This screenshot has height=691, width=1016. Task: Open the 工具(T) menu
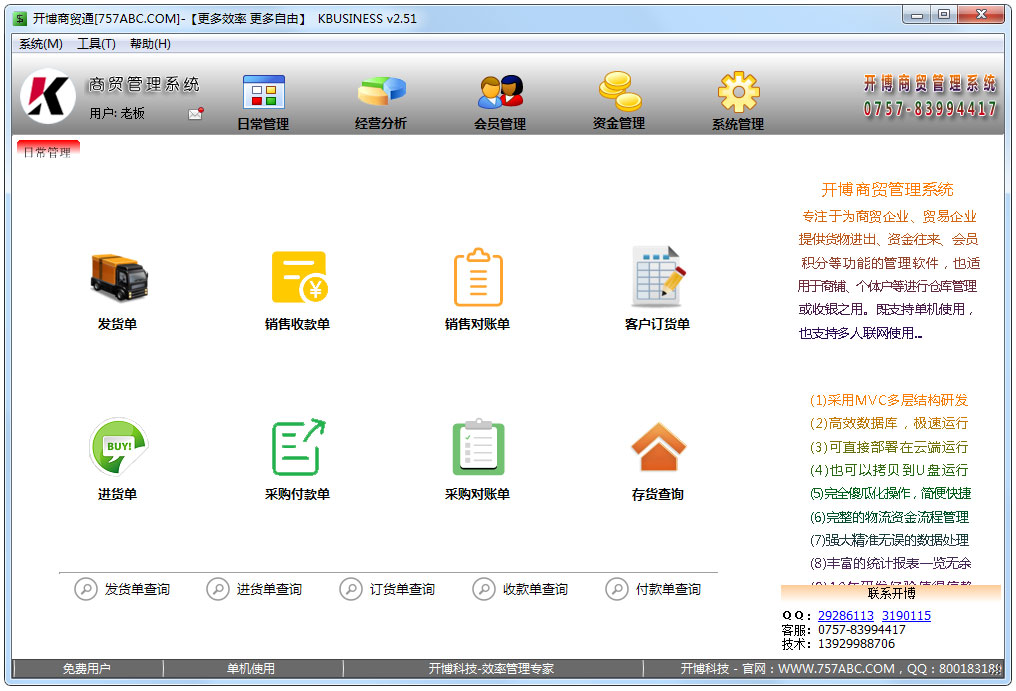tap(96, 44)
